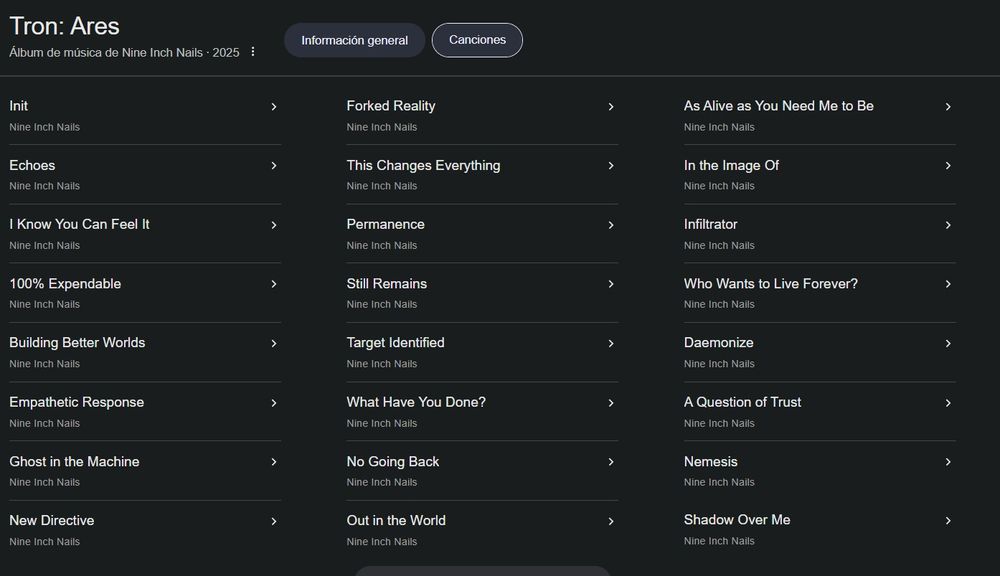The width and height of the screenshot is (1000, 576).
Task: Open As Alive as You Need Me to Be
Action: coord(778,106)
